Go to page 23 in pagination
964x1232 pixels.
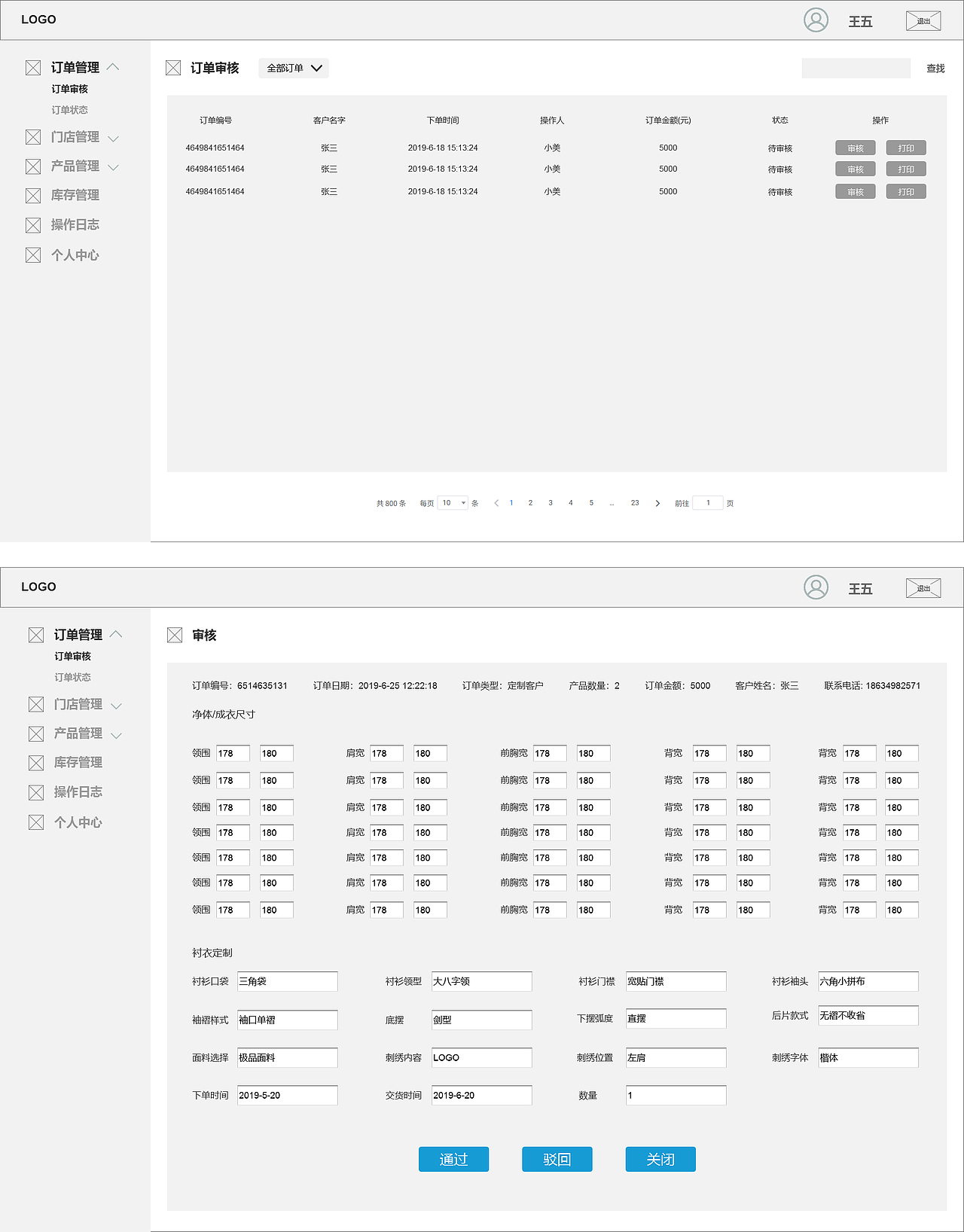(635, 503)
